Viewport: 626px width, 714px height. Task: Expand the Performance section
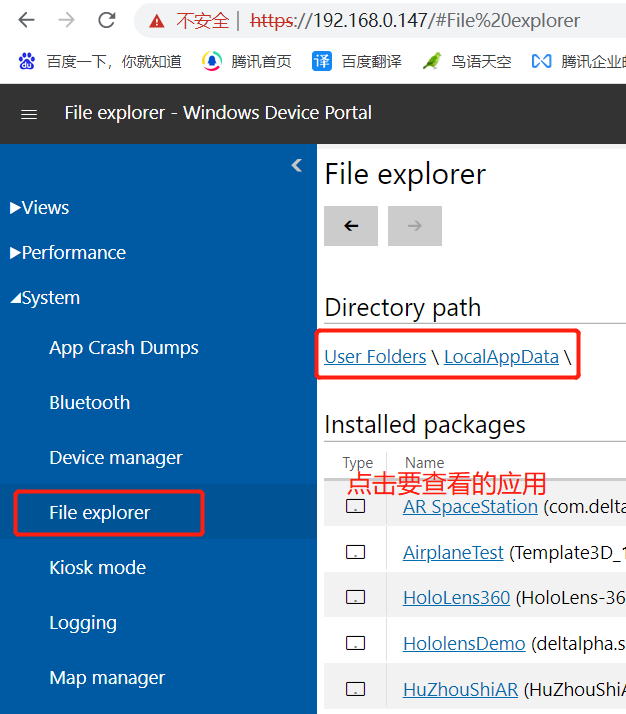(x=68, y=253)
